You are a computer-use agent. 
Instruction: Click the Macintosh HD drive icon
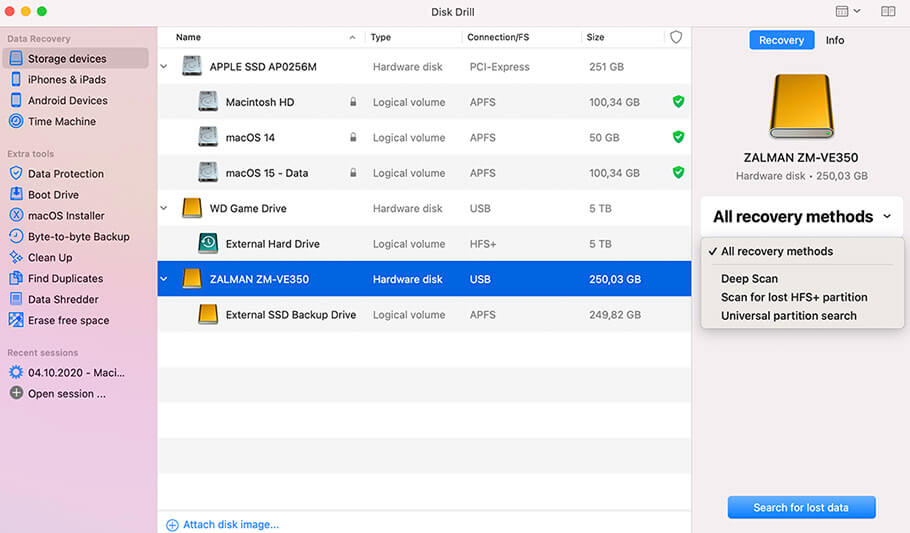click(x=208, y=102)
